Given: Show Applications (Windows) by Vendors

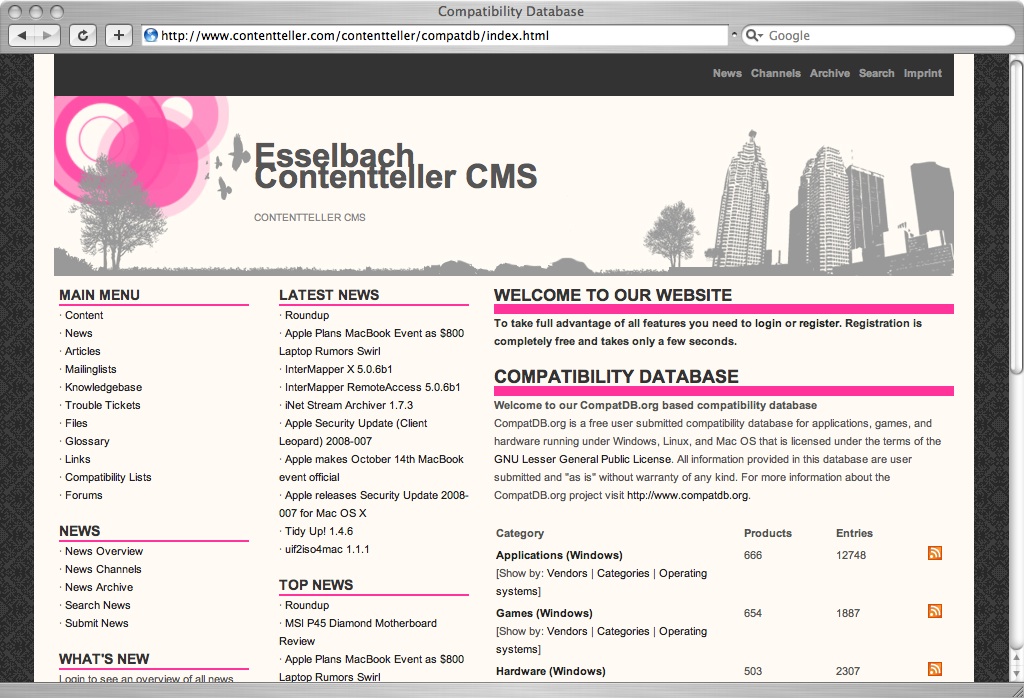Looking at the screenshot, I should pos(567,573).
